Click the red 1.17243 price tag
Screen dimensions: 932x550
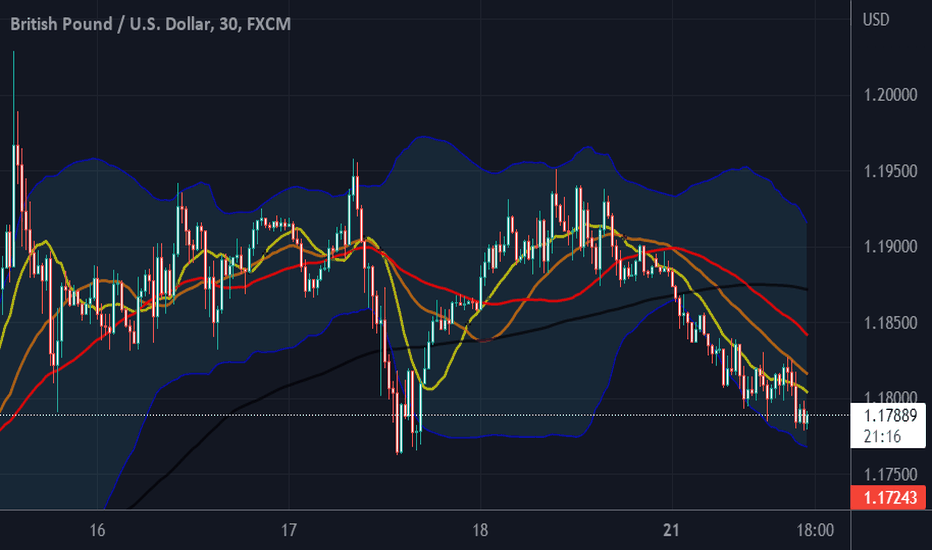click(888, 497)
